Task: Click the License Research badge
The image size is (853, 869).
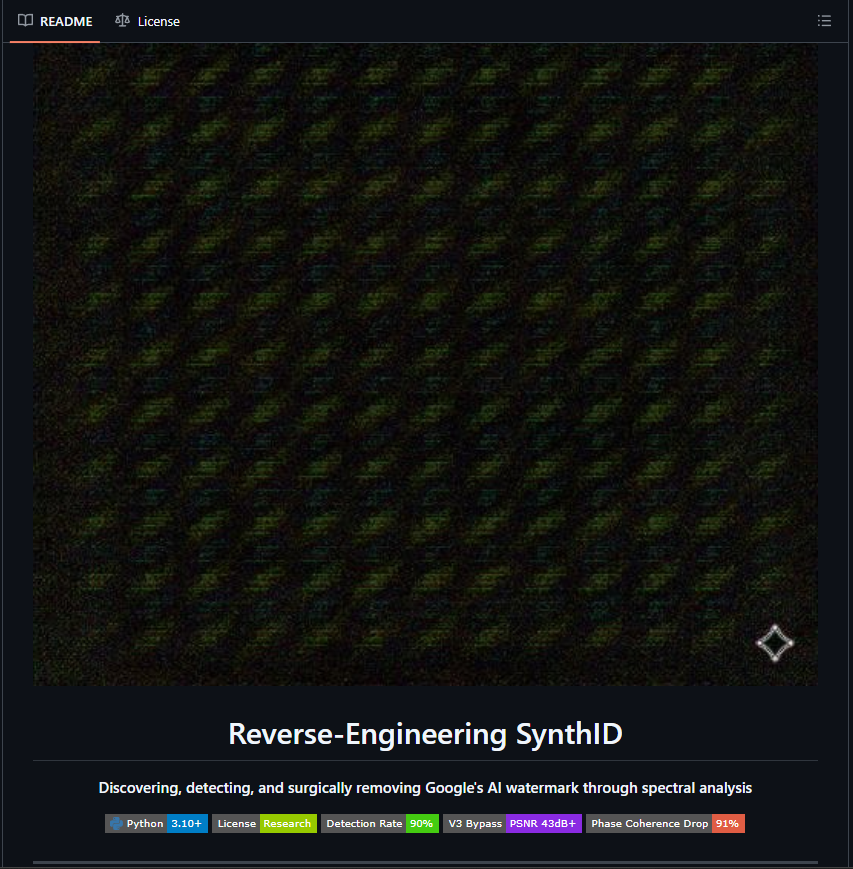Action: 264,824
